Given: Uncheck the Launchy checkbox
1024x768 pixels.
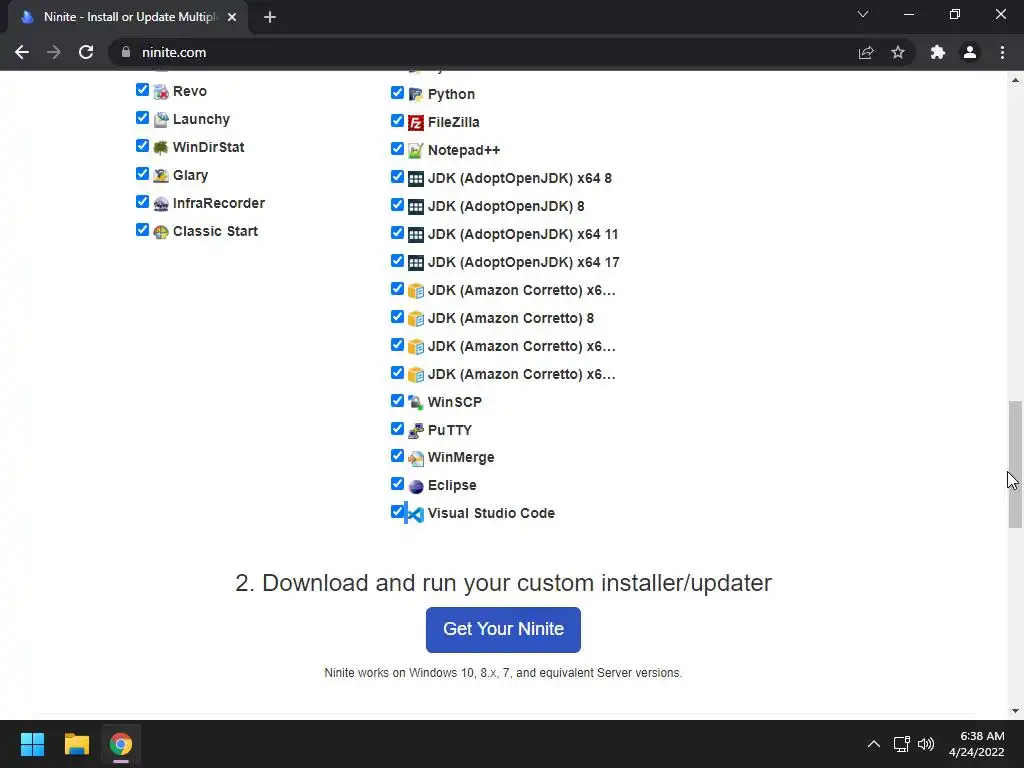Looking at the screenshot, I should tap(142, 118).
